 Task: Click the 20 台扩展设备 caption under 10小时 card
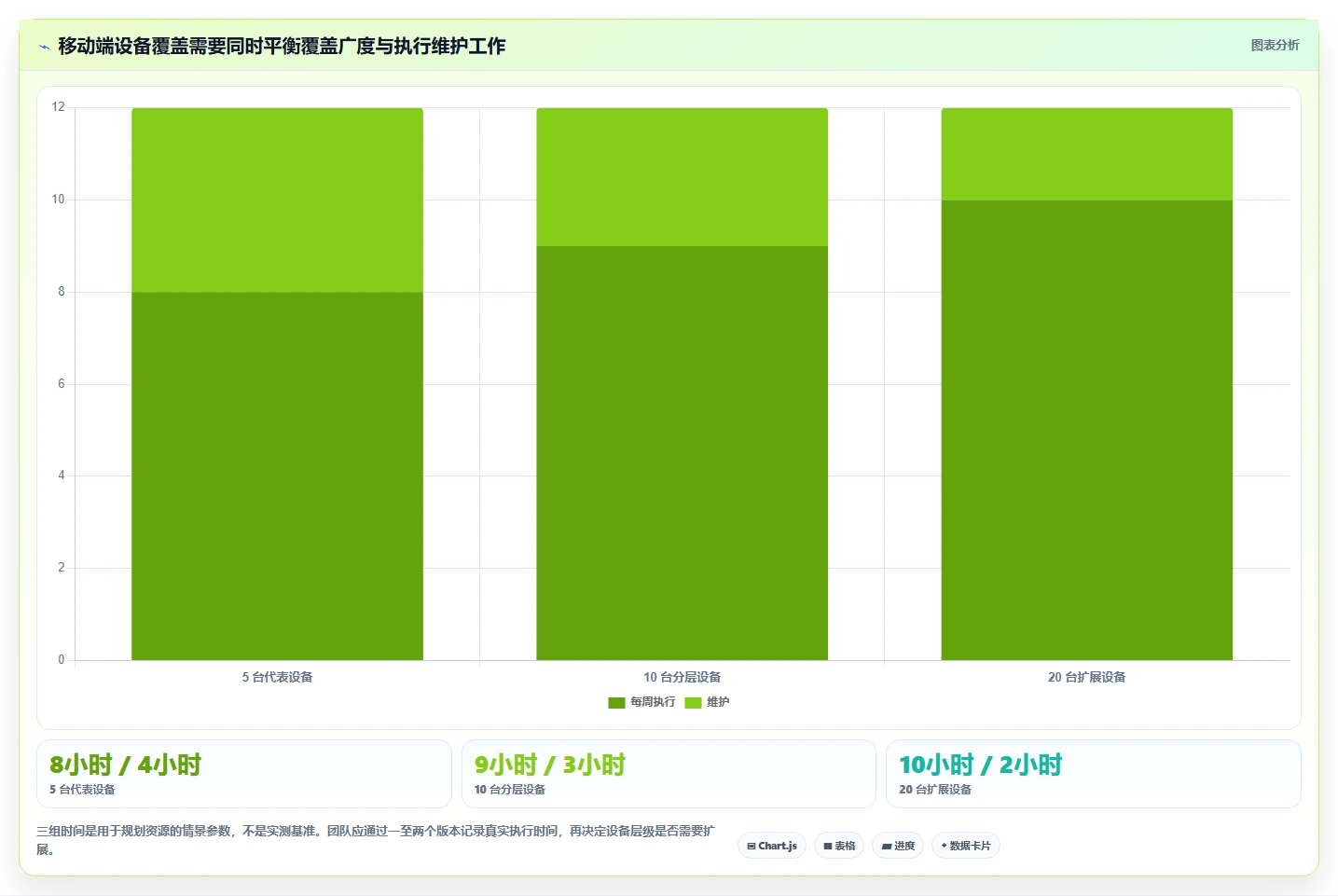coord(935,790)
